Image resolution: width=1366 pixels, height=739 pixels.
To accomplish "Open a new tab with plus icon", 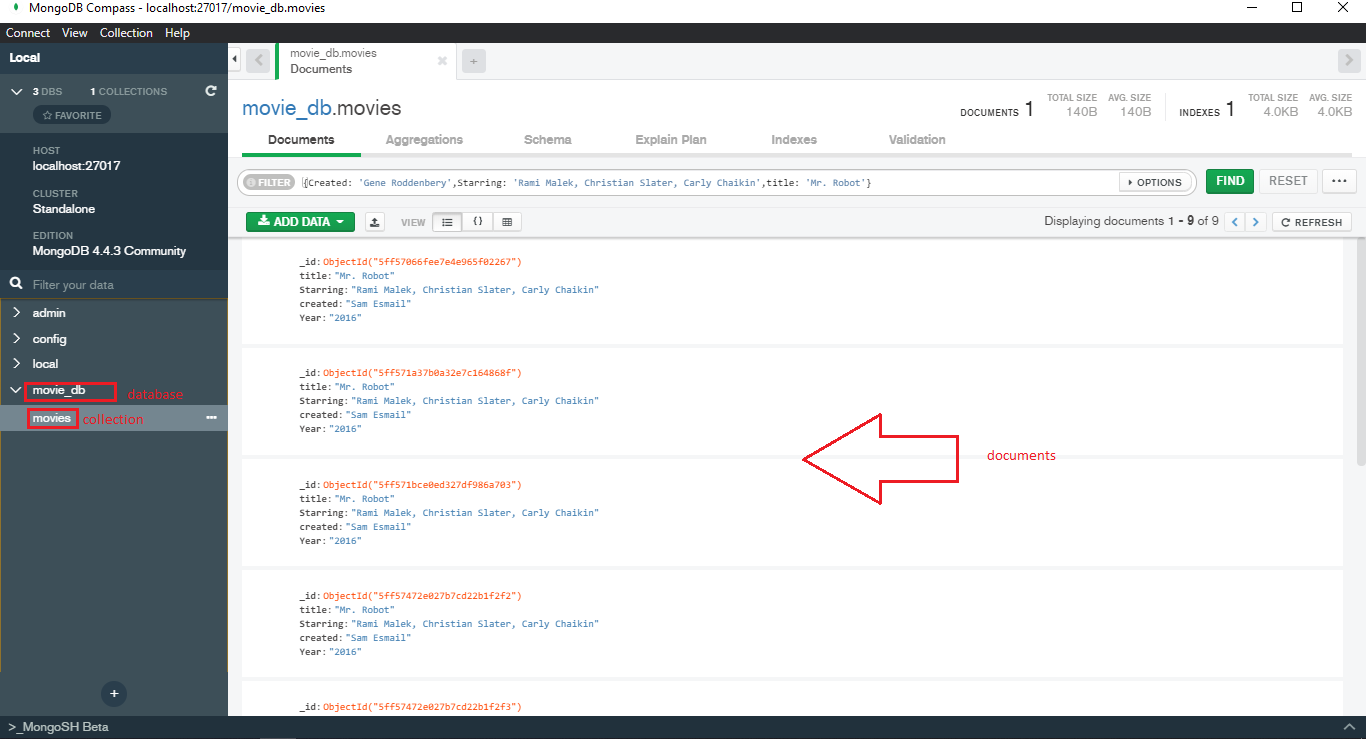I will [x=473, y=61].
